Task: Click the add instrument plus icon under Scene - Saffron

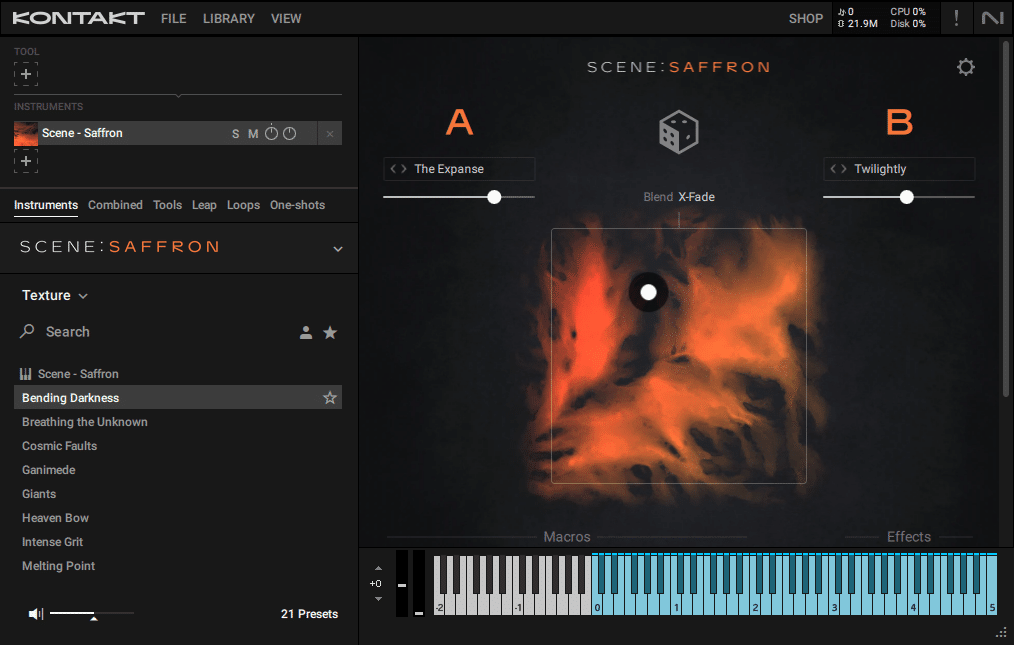Action: [25, 160]
